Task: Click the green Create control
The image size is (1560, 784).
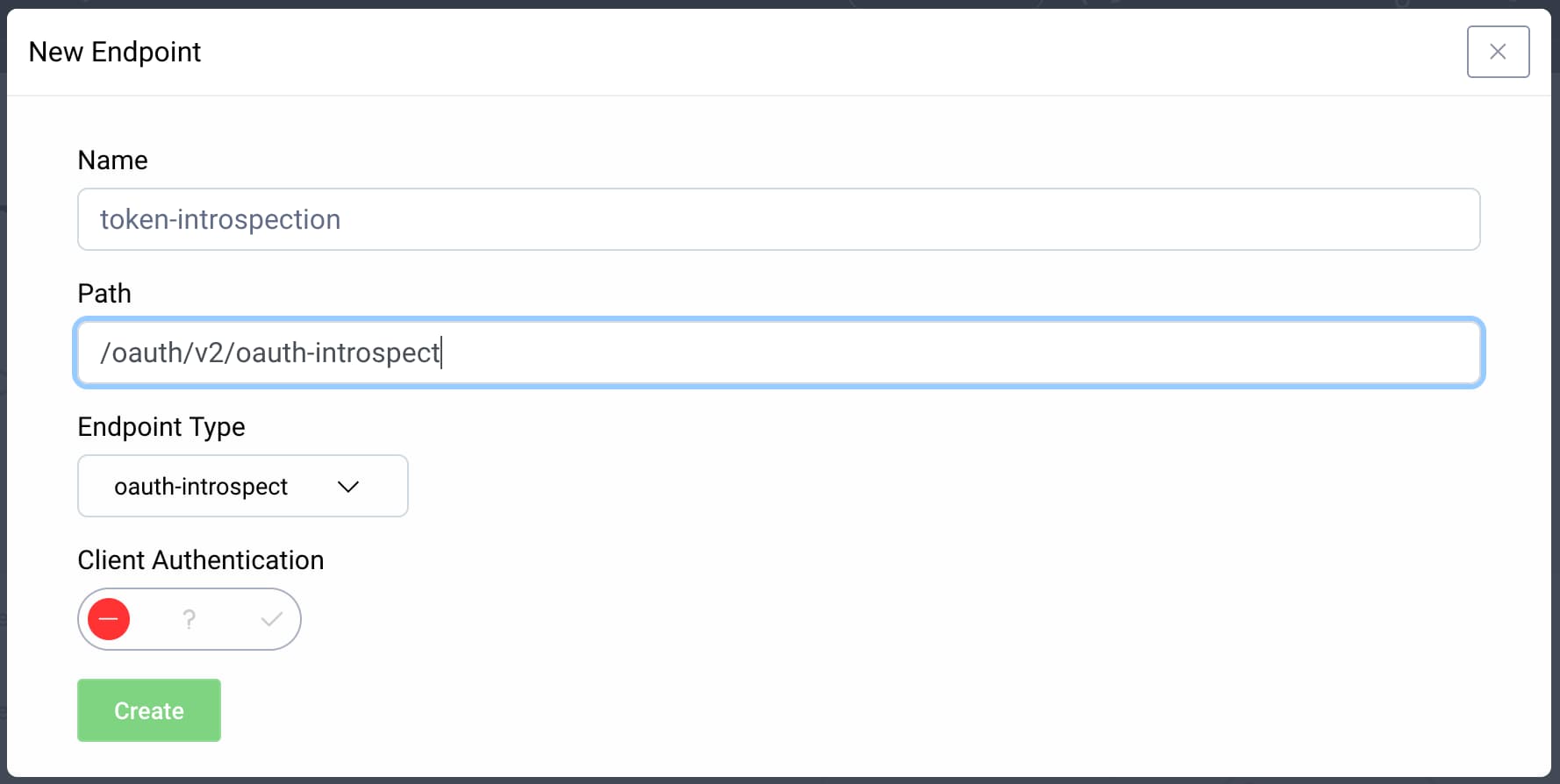Action: pyautogui.click(x=148, y=710)
